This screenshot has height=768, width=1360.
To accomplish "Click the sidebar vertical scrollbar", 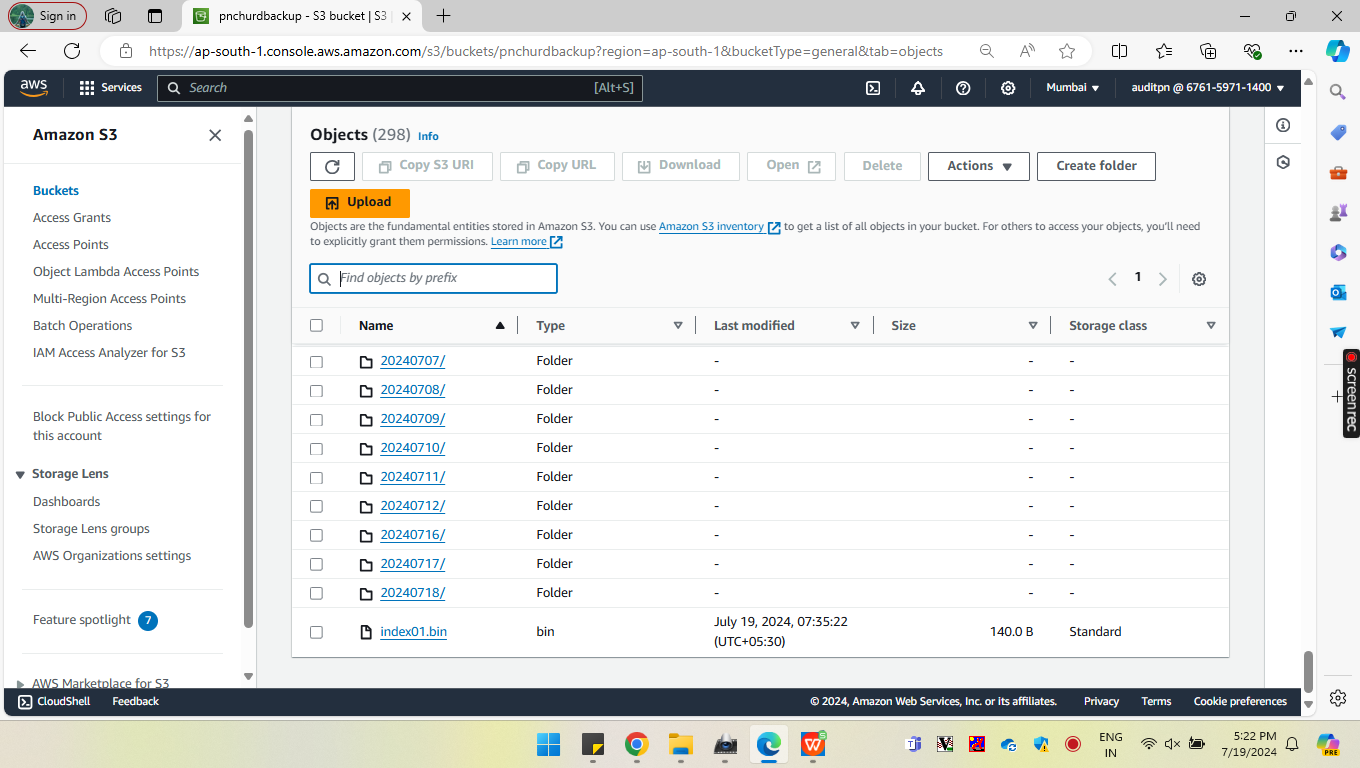I will [x=248, y=380].
